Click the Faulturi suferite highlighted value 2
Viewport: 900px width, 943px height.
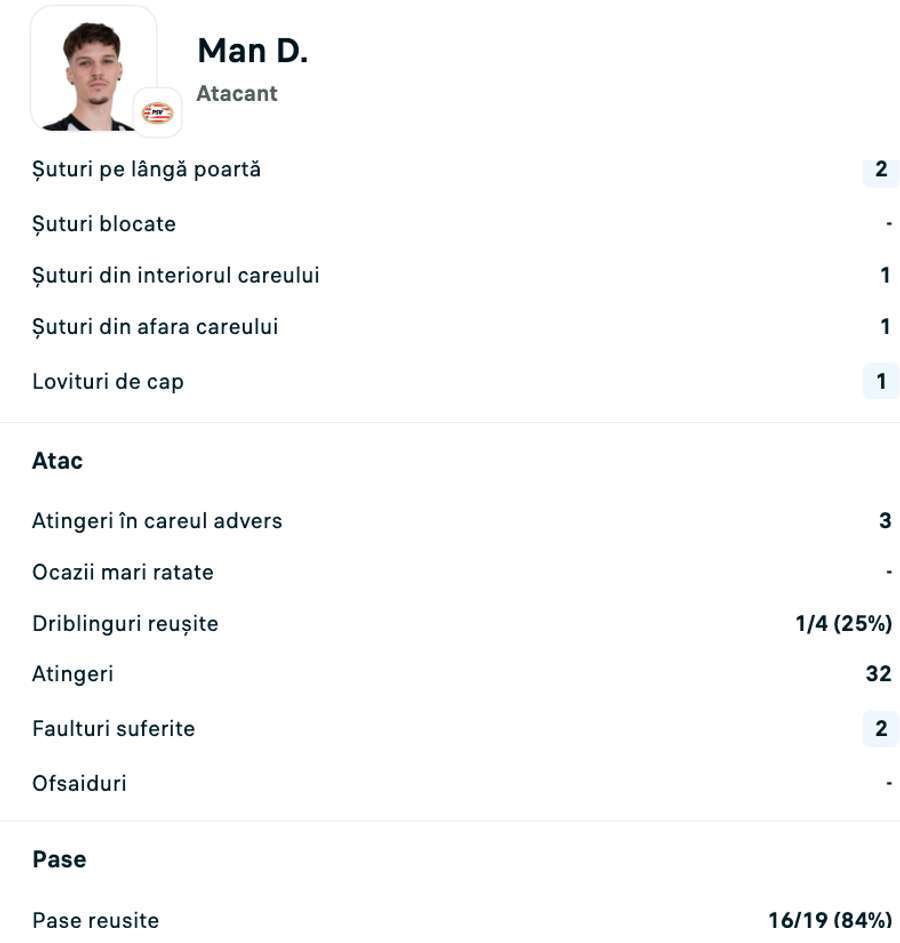pyautogui.click(x=881, y=728)
